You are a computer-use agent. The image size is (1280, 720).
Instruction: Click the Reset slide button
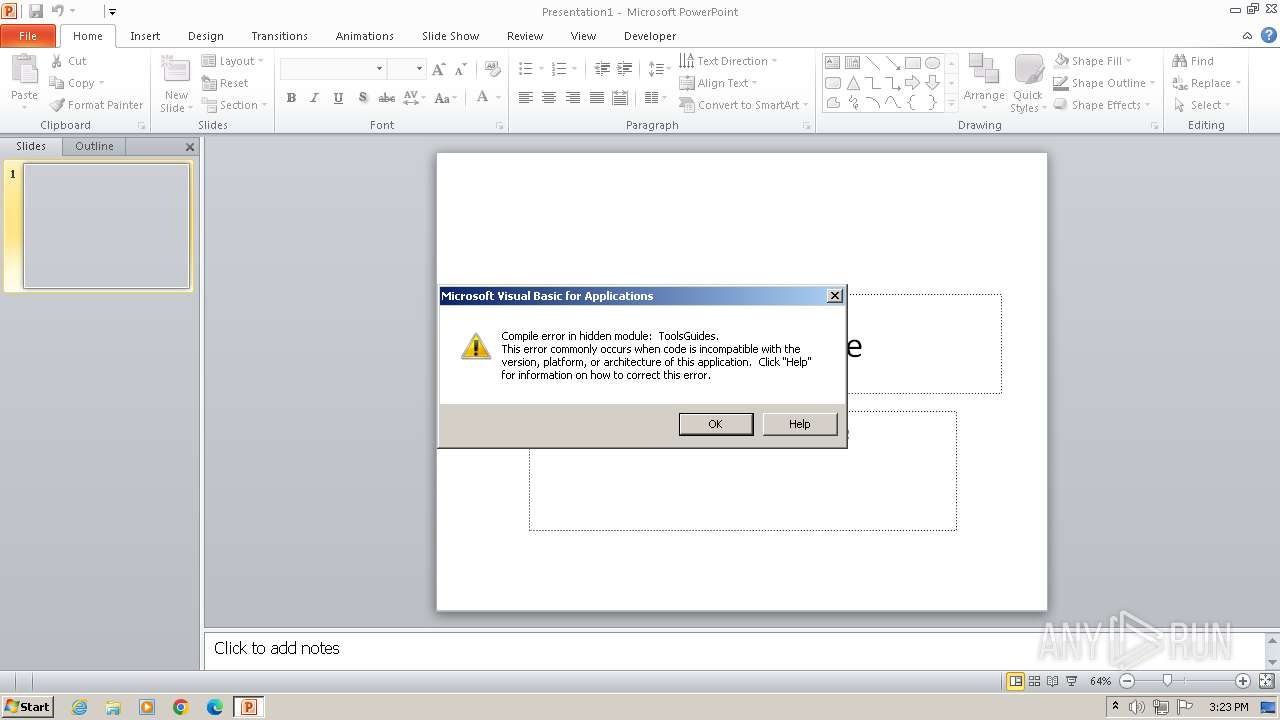[225, 83]
